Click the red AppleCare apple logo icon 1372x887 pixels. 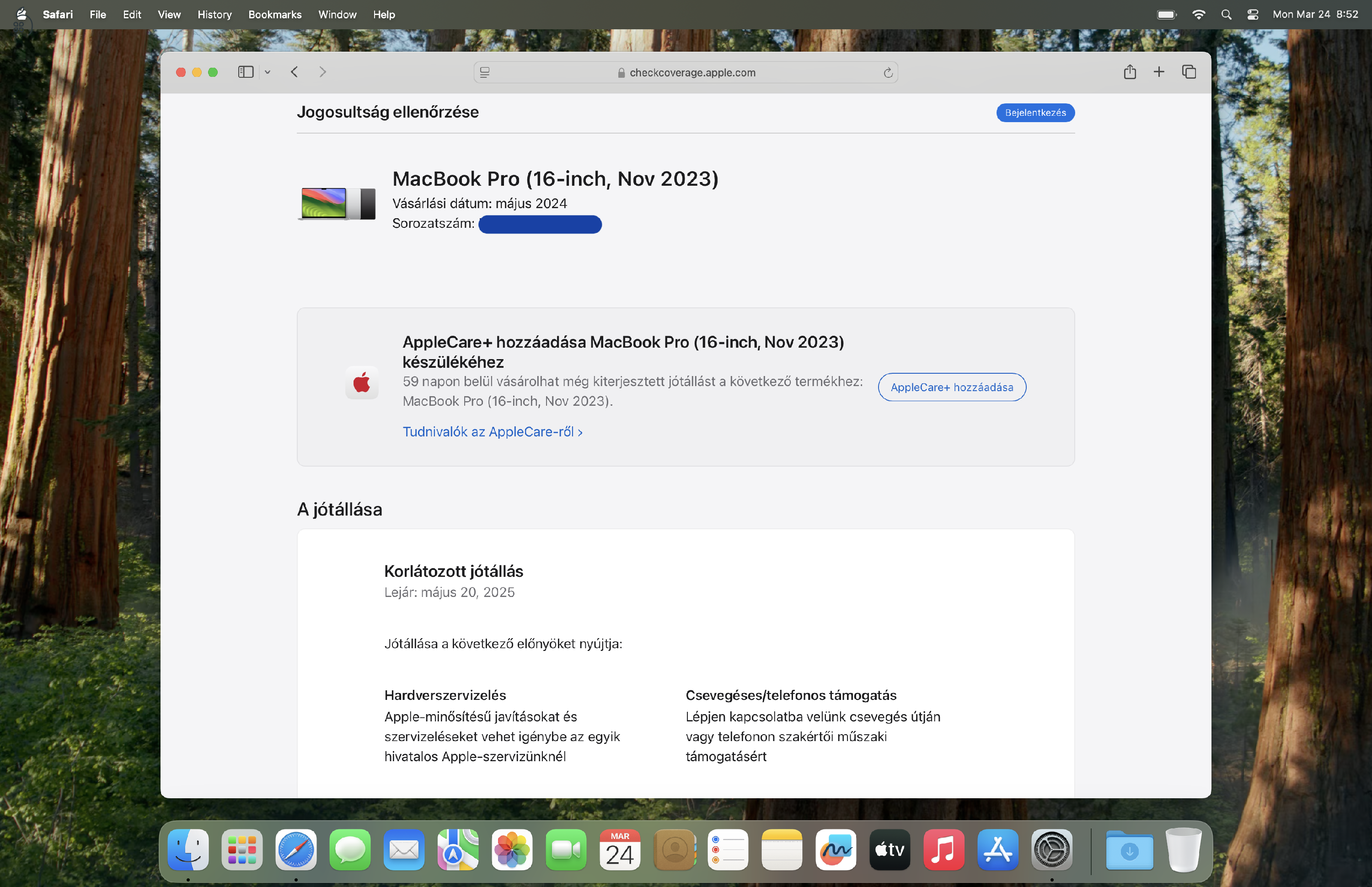(362, 382)
